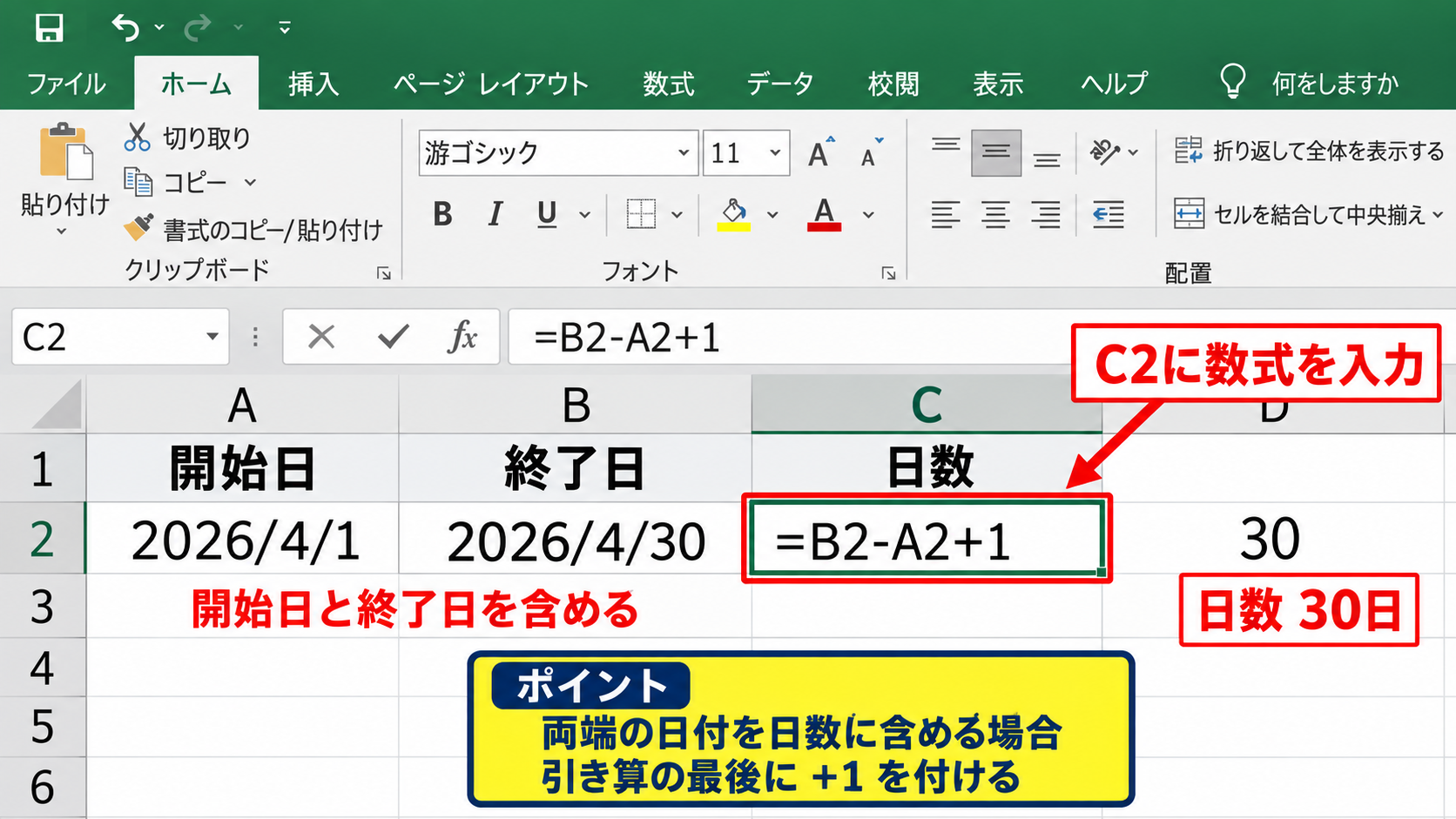The image size is (1456, 819).
Task: Click the align right icon
Action: [1047, 214]
